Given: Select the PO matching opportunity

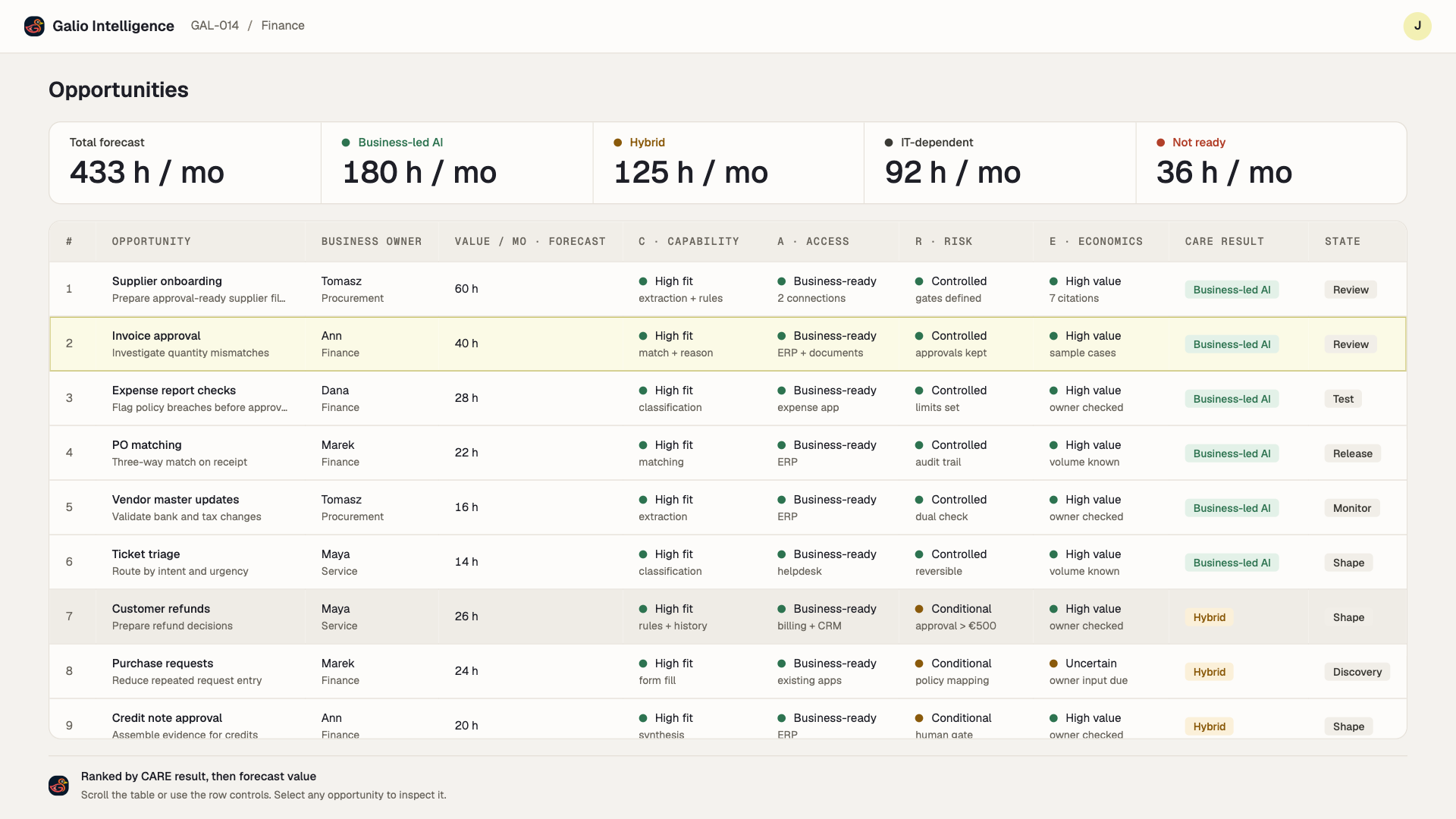Looking at the screenshot, I should coord(147,445).
